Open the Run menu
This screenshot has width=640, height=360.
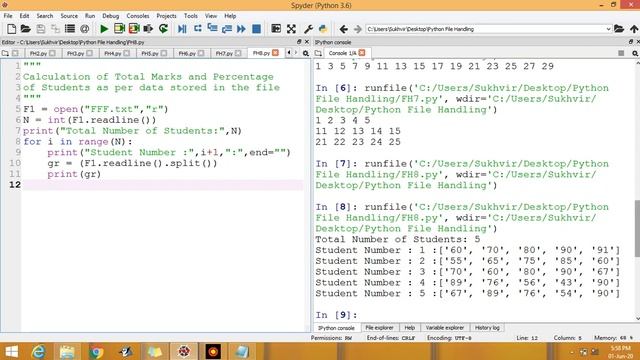pyautogui.click(x=90, y=16)
